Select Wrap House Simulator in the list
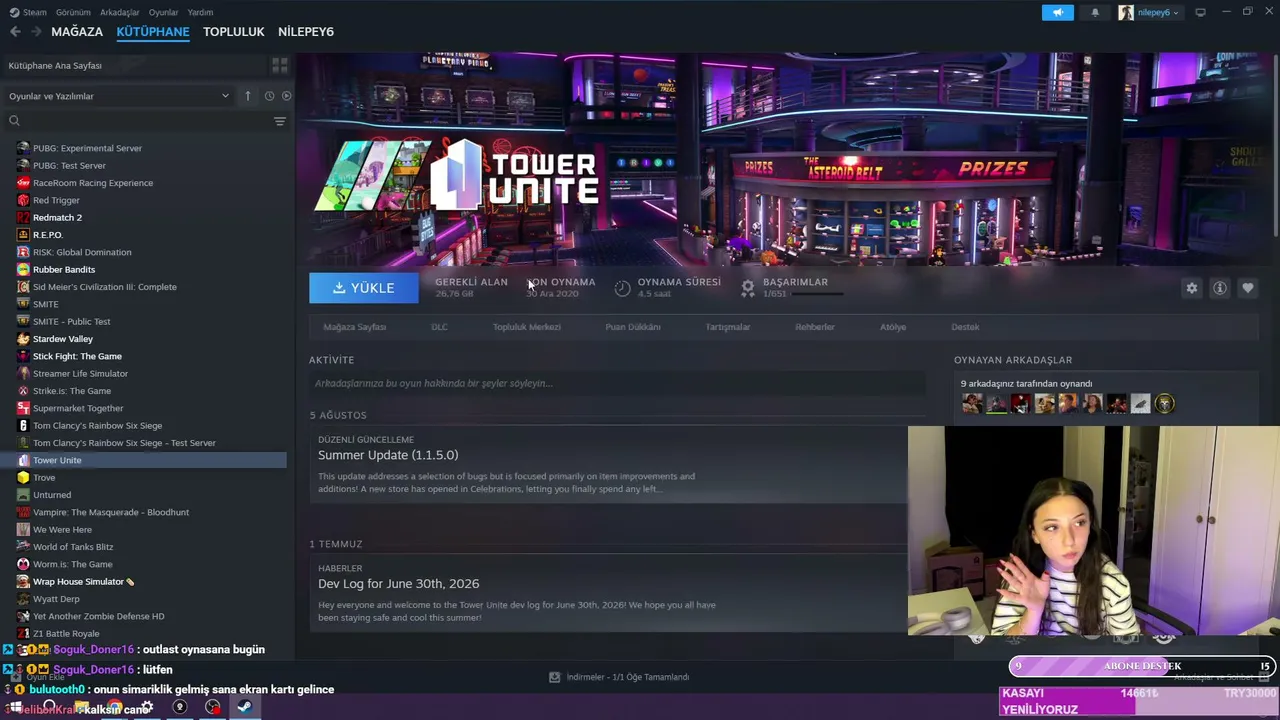The height and width of the screenshot is (720, 1280). (78, 582)
